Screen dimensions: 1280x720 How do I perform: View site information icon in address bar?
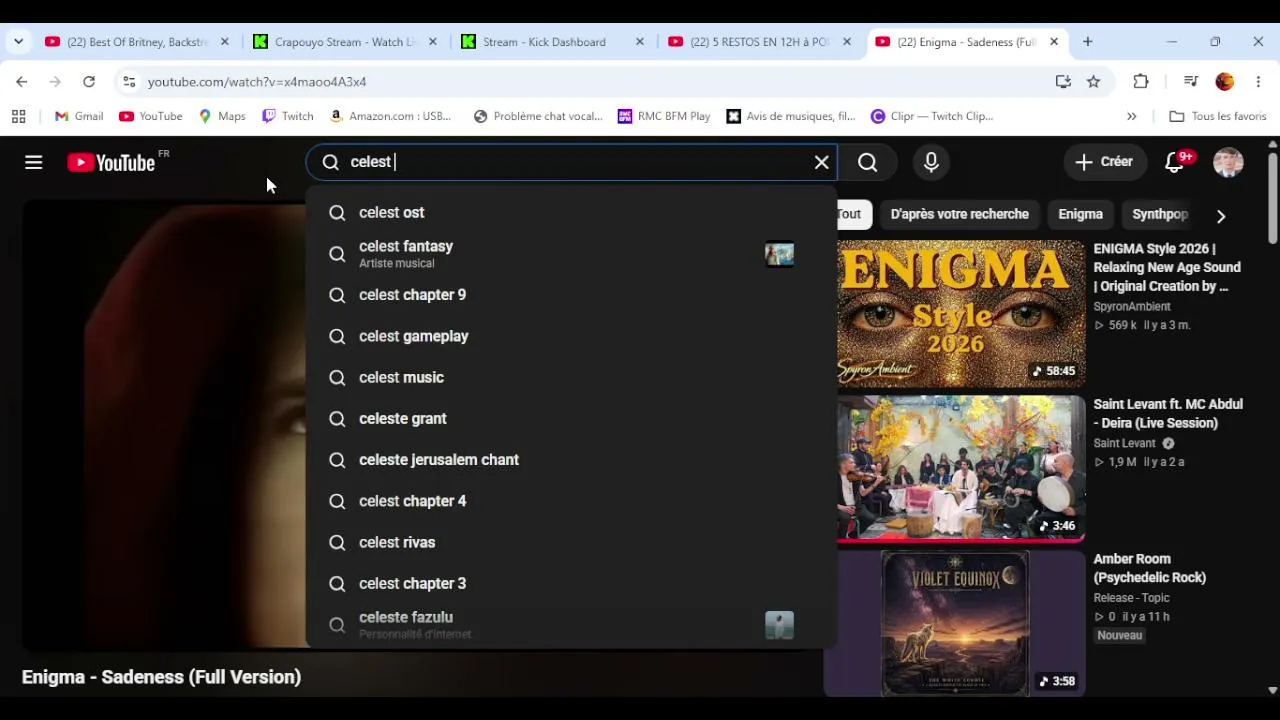[x=129, y=82]
